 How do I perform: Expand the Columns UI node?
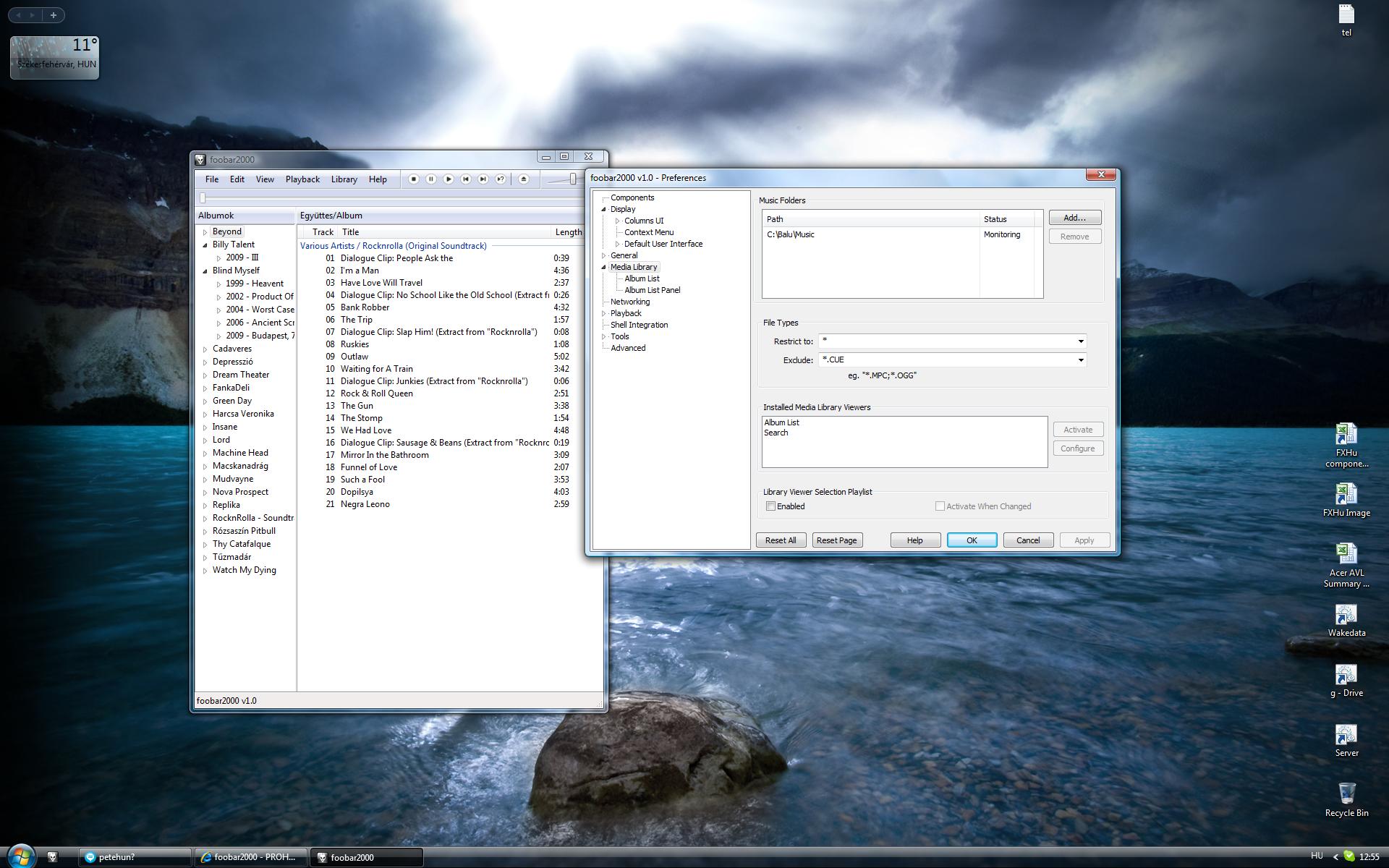click(x=618, y=221)
